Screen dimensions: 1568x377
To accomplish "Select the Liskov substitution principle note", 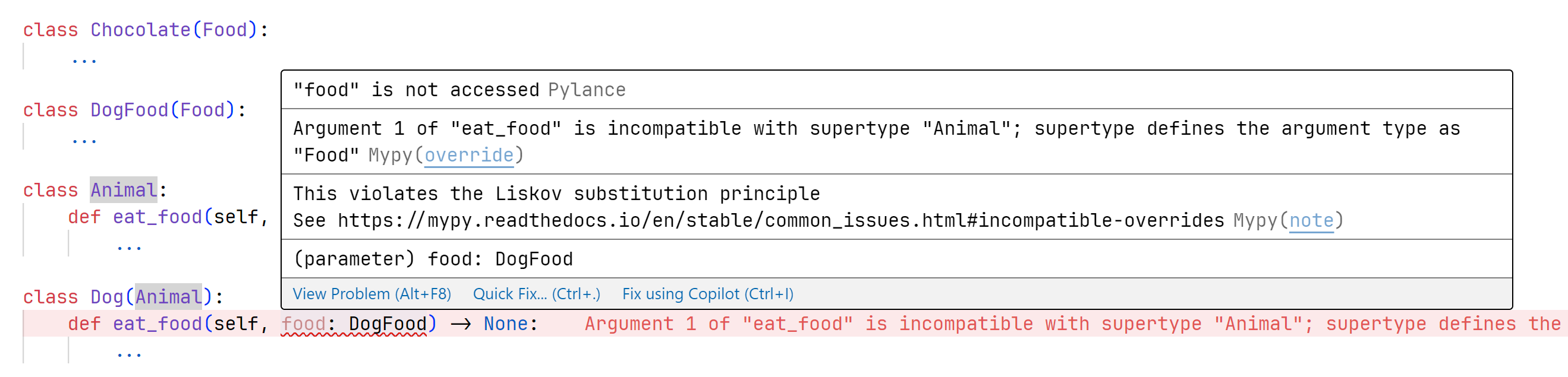I will (556, 194).
